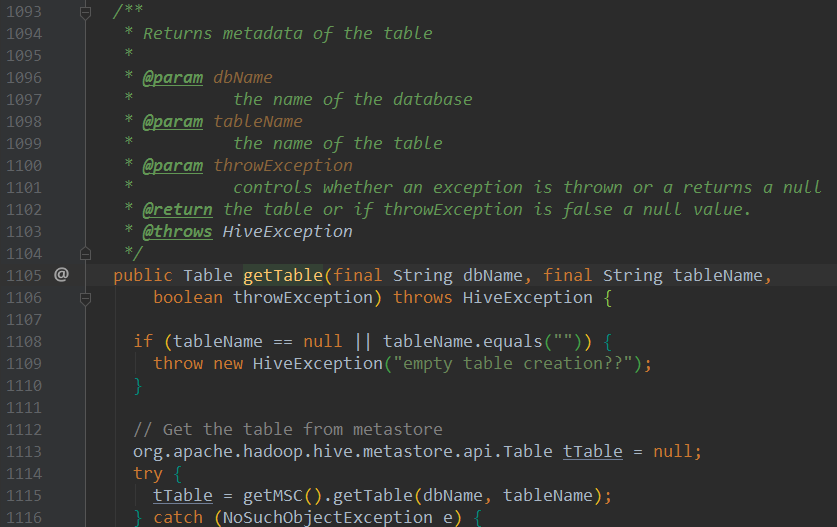Click the tTable variable declaration on line 1113
837x527 pixels.
[592, 451]
